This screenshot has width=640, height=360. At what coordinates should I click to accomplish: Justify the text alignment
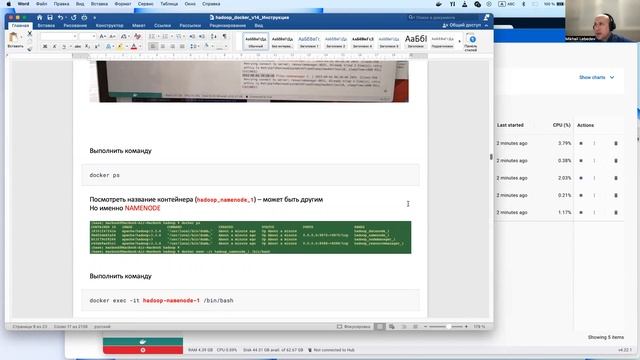182,47
